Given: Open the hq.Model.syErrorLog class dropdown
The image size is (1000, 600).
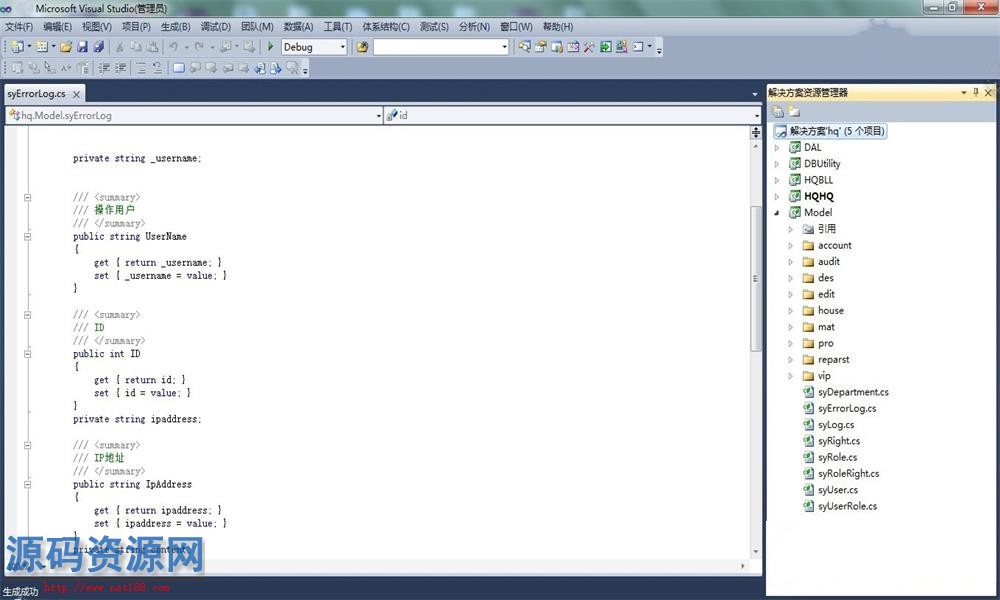Looking at the screenshot, I should [377, 116].
